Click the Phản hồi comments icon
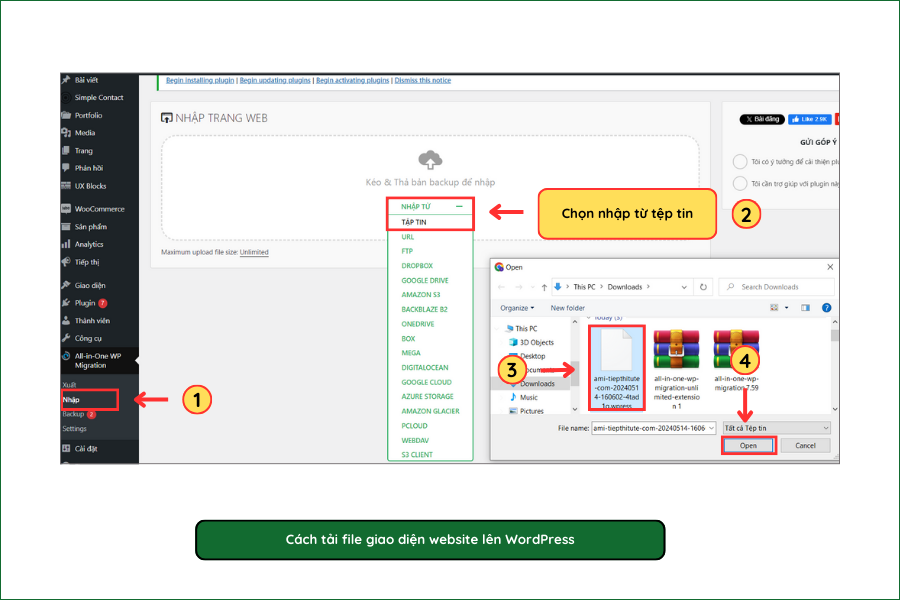Viewport: 900px width, 600px height. pyautogui.click(x=66, y=168)
